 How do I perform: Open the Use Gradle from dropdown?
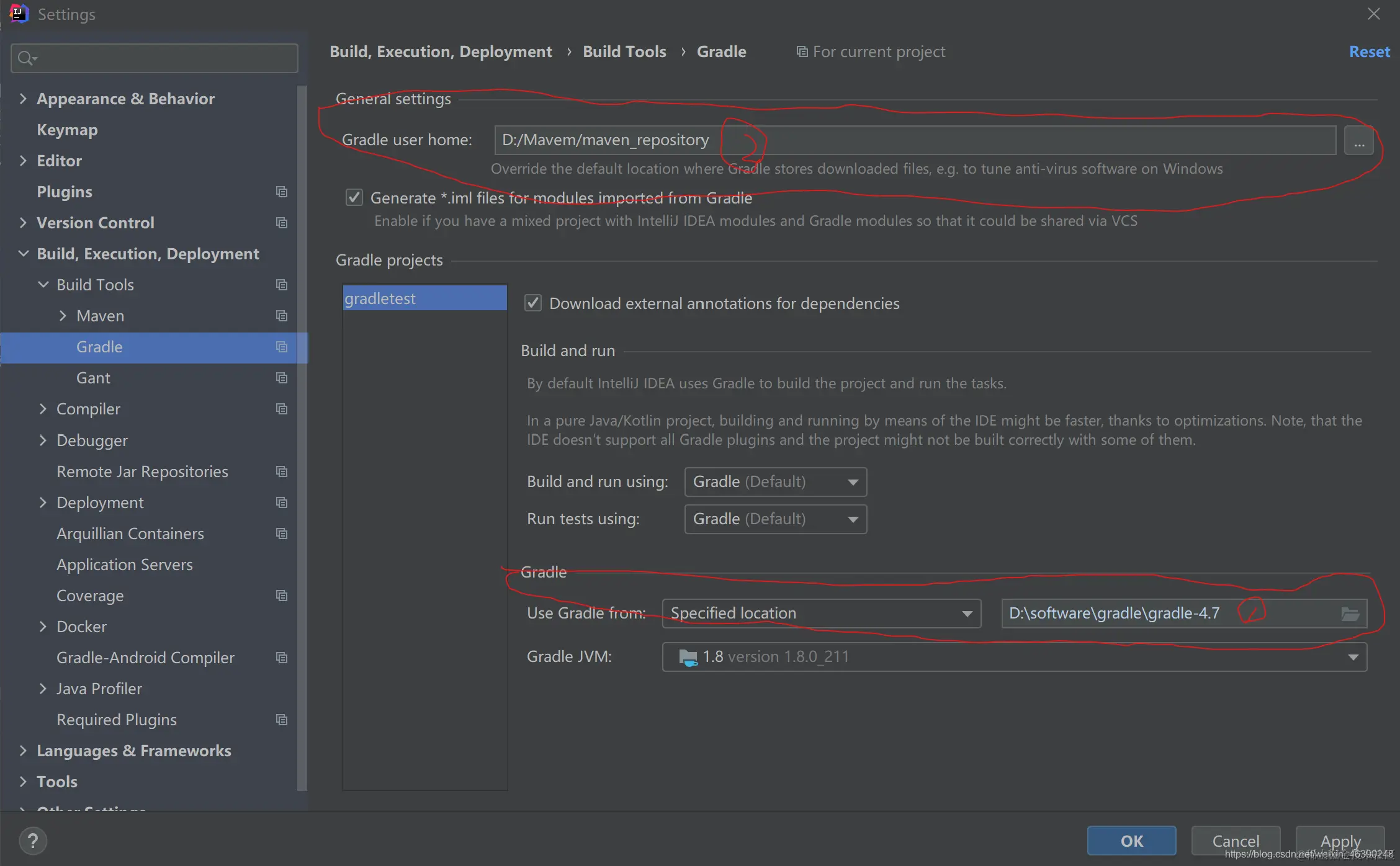click(x=820, y=614)
